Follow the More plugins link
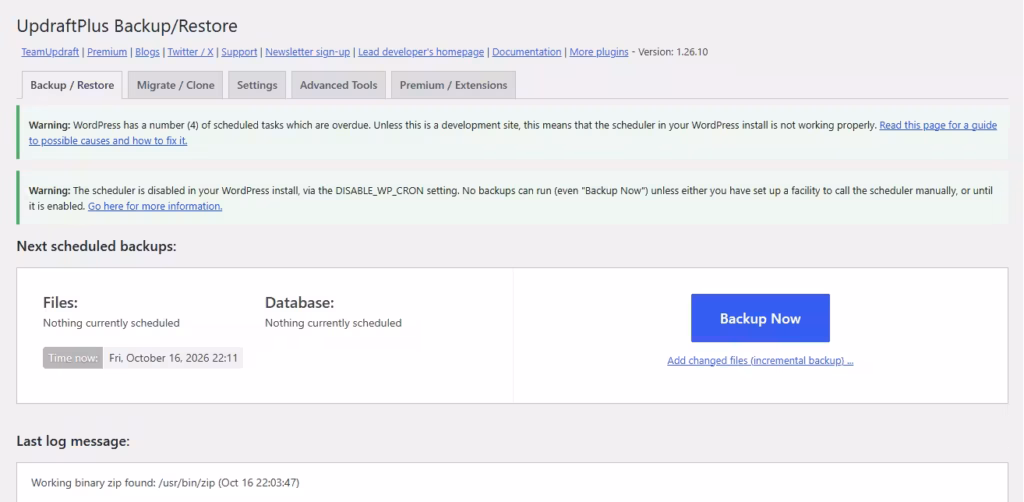Screen dimensions: 1024x502 (x=599, y=52)
